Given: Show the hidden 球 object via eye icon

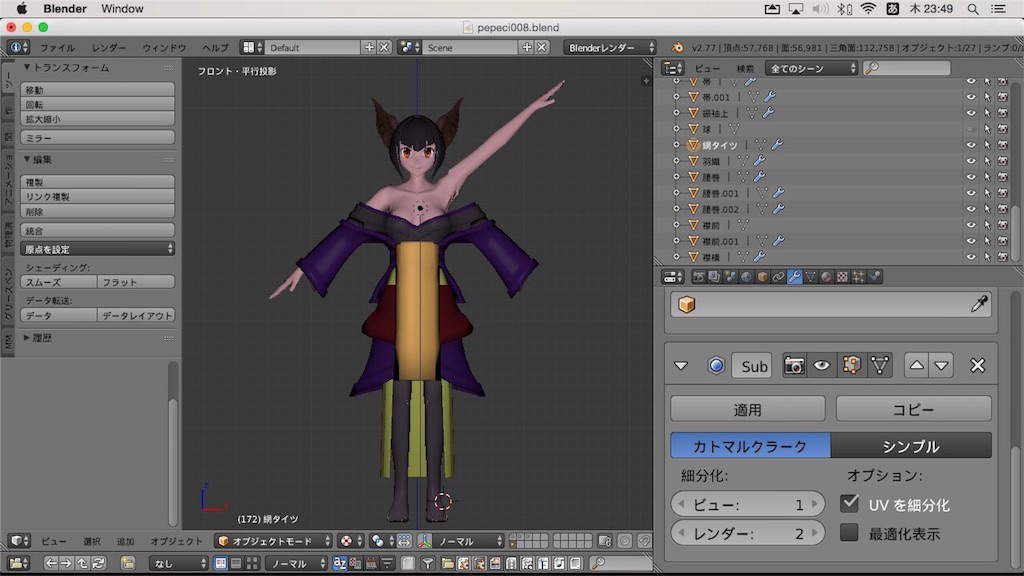Looking at the screenshot, I should coord(971,129).
